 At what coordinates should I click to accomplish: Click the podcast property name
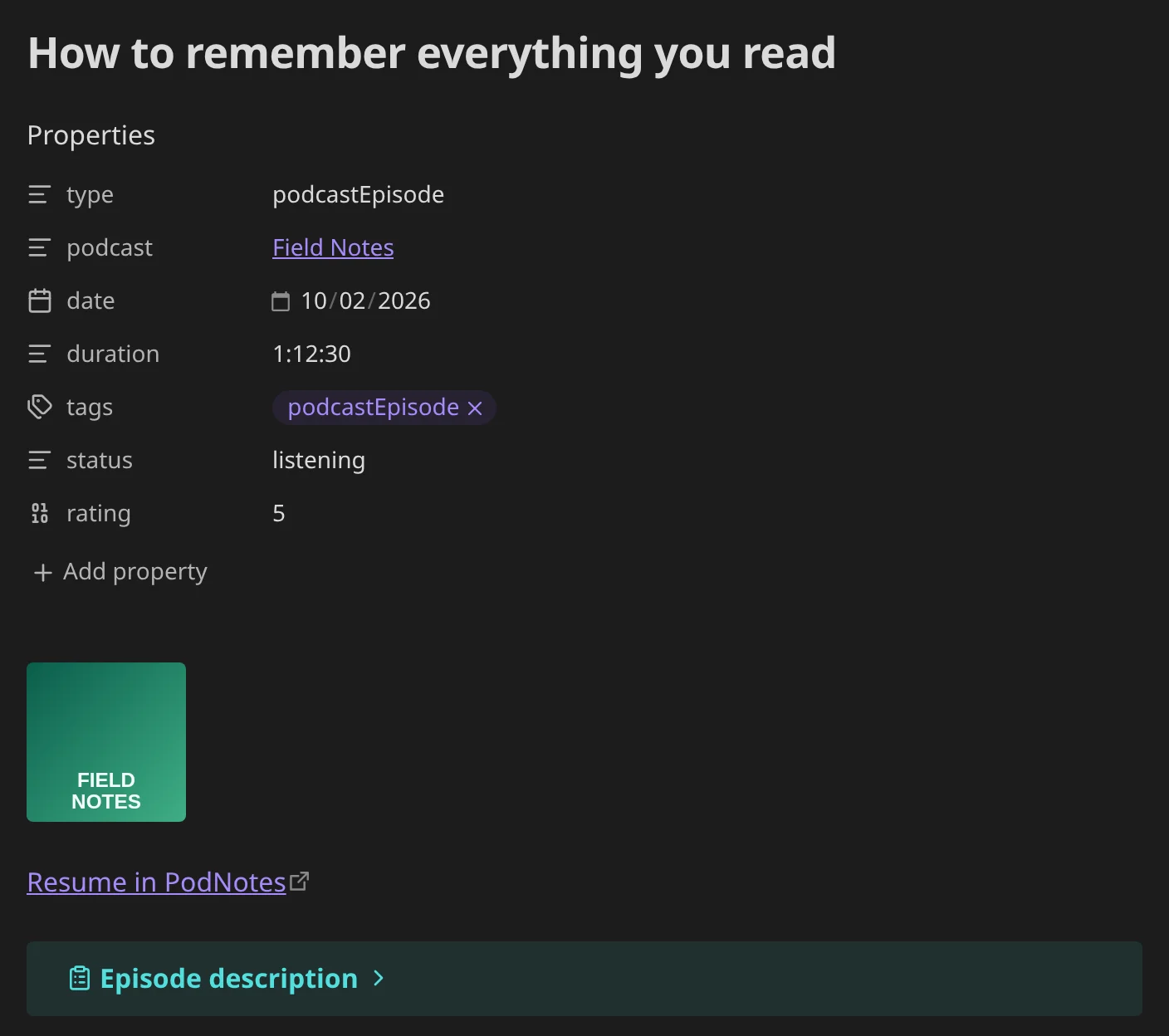point(110,248)
